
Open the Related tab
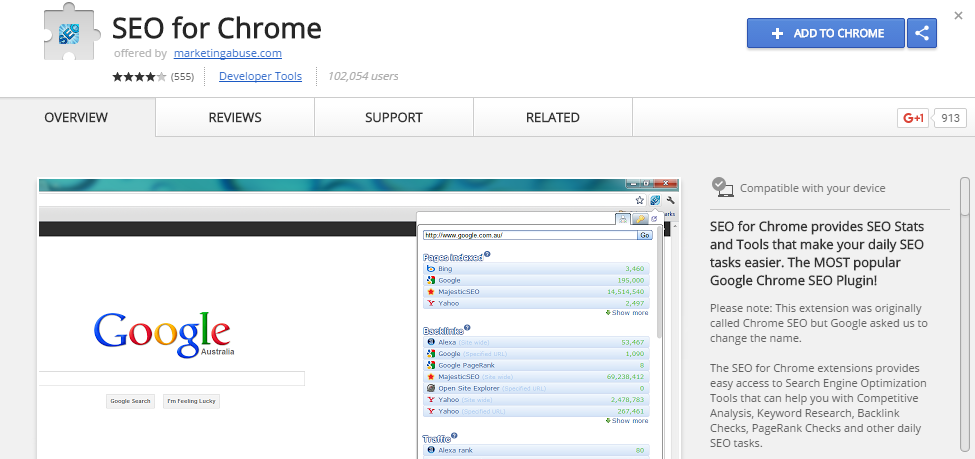(552, 118)
